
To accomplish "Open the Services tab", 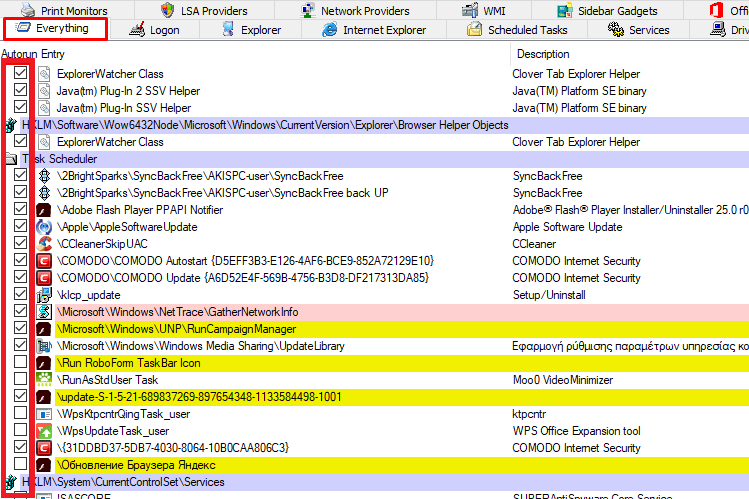I will 639,30.
